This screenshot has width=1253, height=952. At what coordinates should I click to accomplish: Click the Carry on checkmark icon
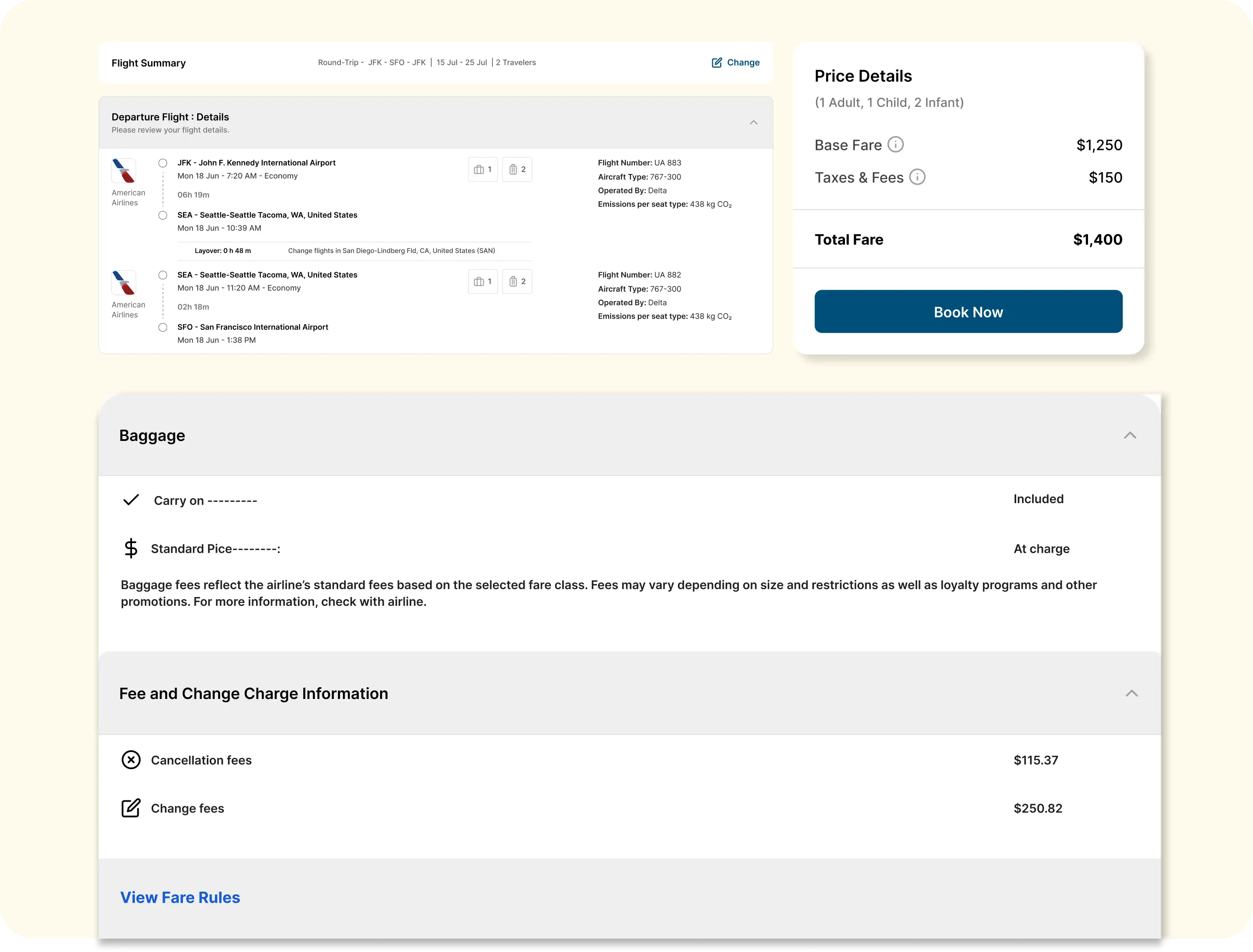(x=131, y=500)
